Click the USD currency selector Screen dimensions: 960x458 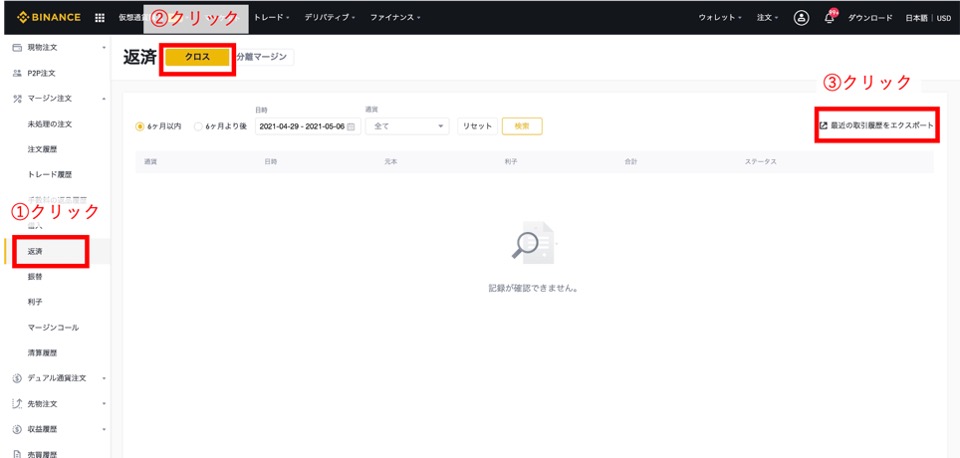(x=943, y=18)
